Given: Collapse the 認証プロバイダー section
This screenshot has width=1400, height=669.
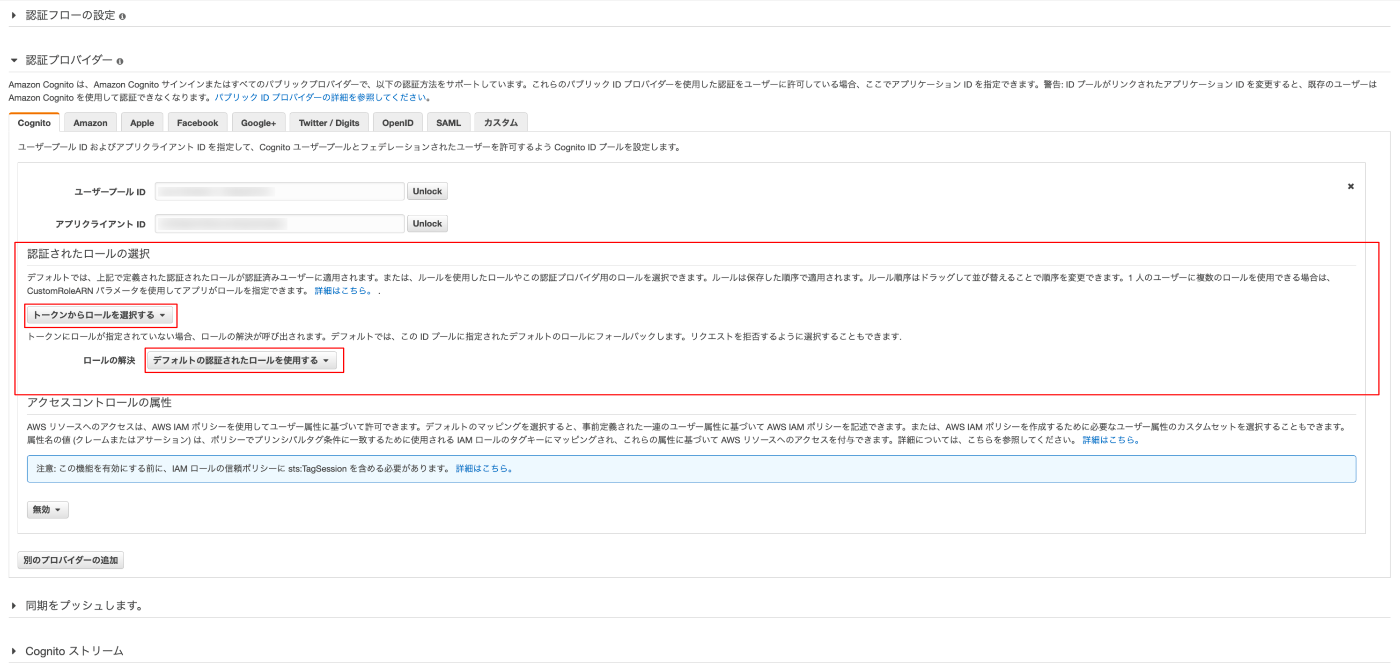Looking at the screenshot, I should pyautogui.click(x=14, y=61).
